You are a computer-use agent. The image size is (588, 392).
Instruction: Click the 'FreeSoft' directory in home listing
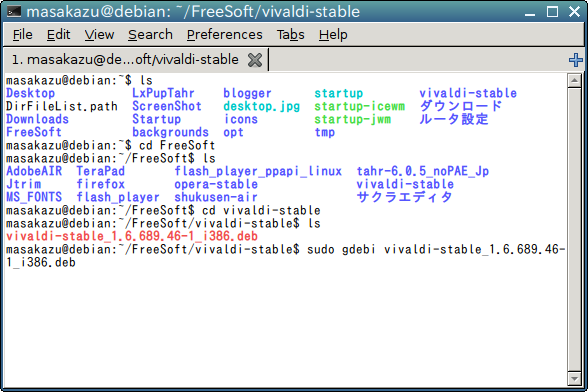pos(34,132)
